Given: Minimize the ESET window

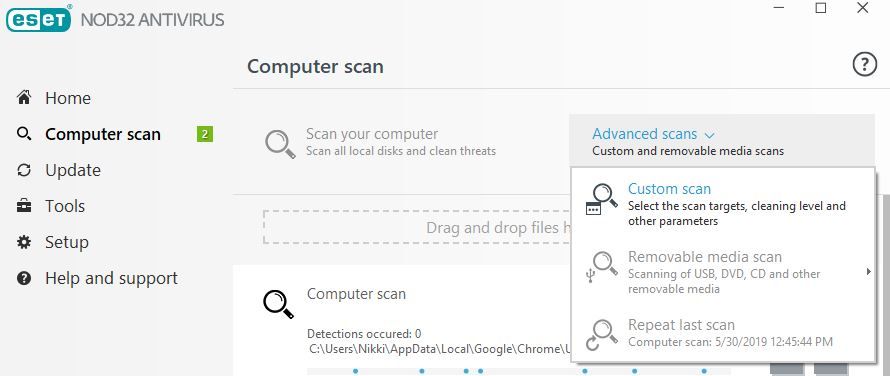Looking at the screenshot, I should (779, 8).
